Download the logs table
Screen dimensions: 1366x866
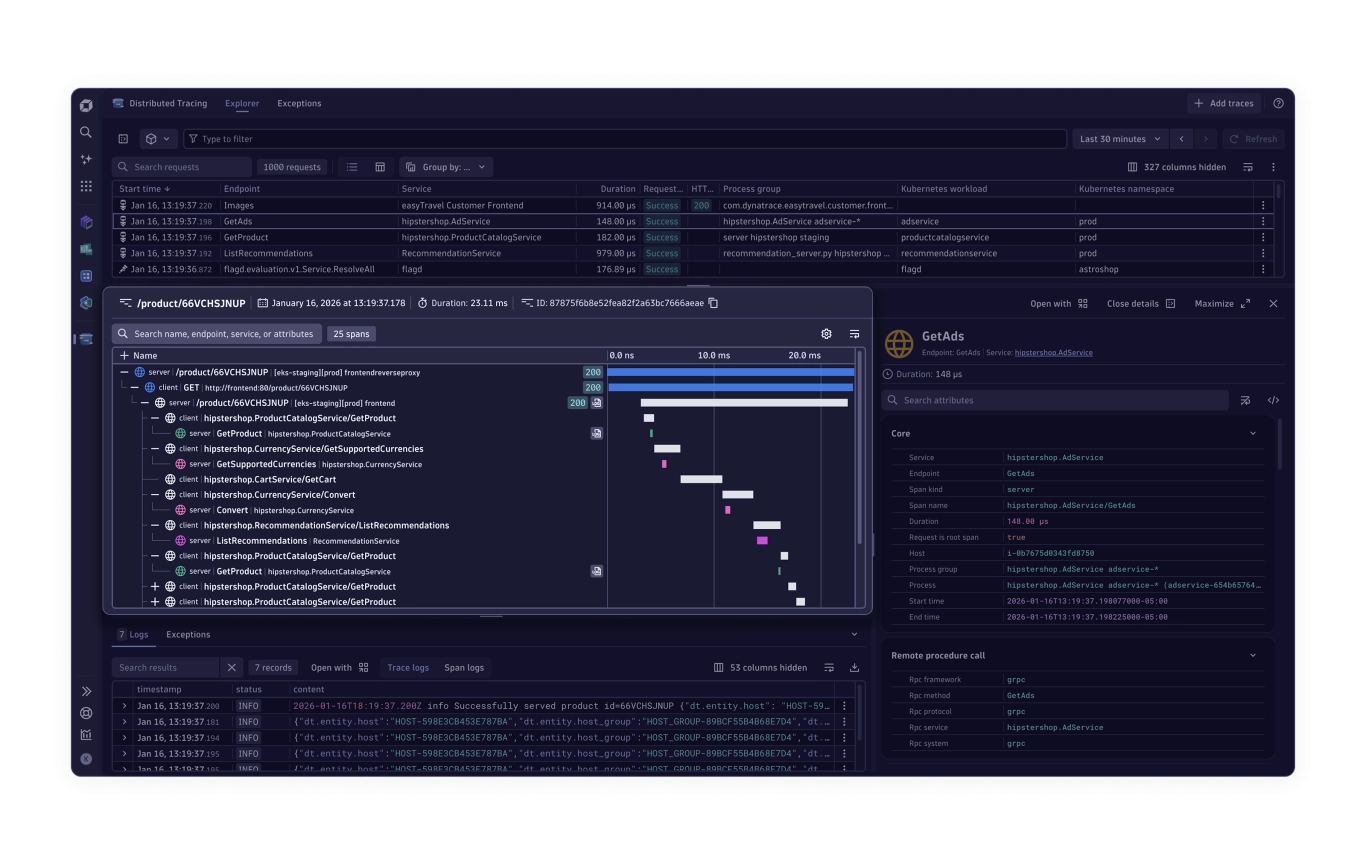click(854, 667)
